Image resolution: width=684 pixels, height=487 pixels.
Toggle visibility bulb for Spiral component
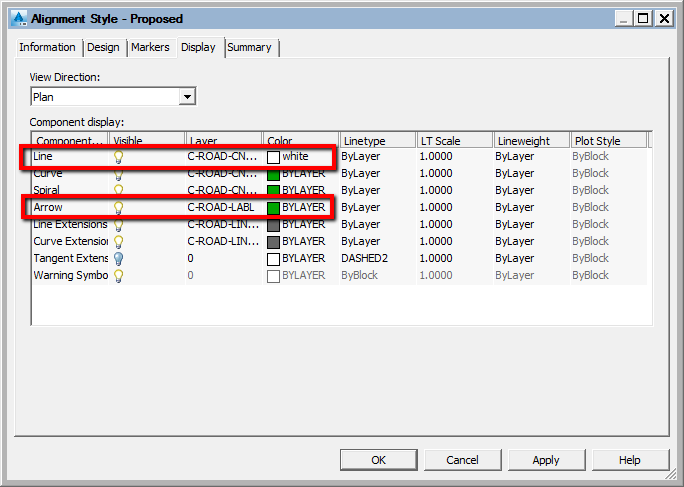click(118, 190)
